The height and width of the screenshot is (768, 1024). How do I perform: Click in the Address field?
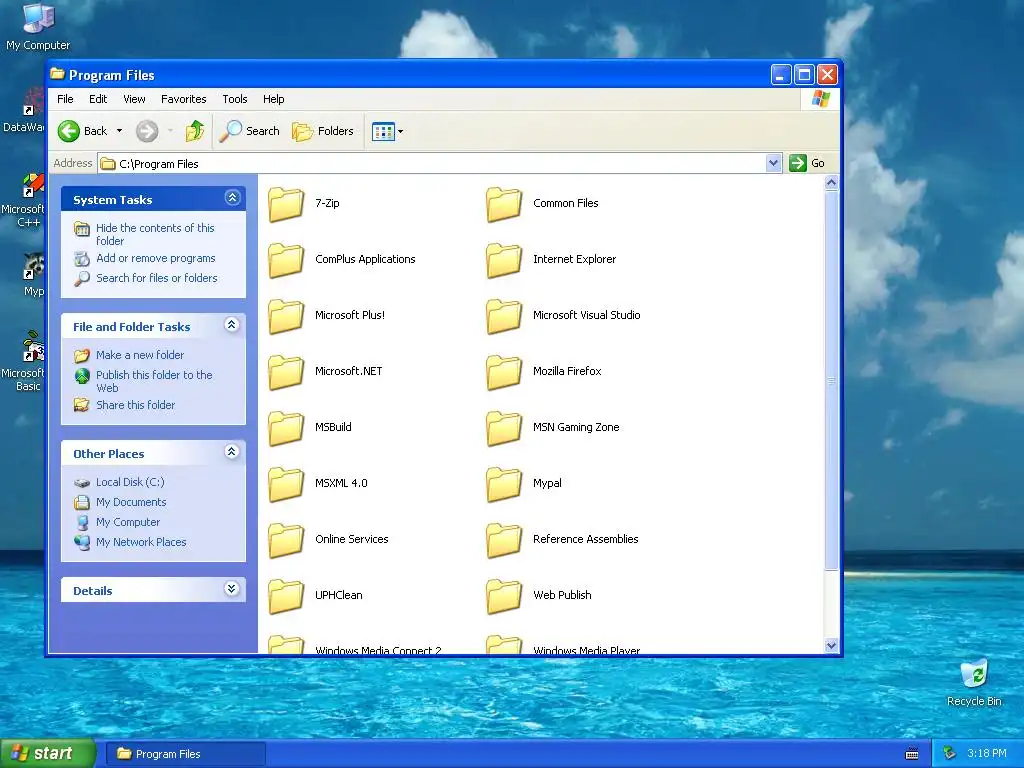click(432, 163)
